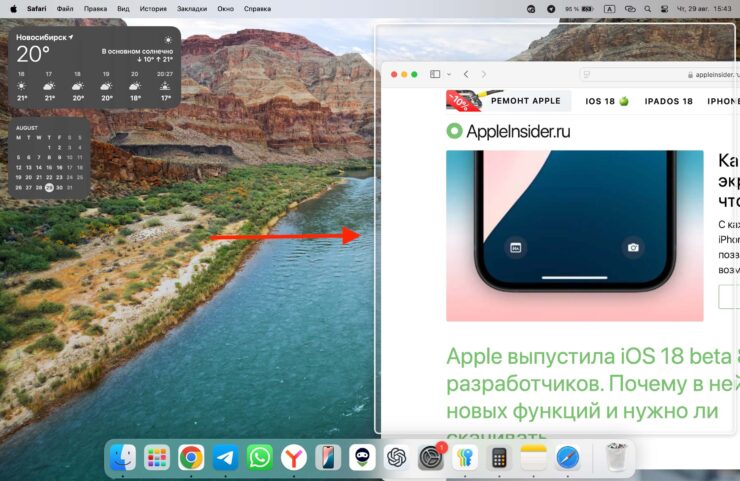Image resolution: width=740 pixels, height=481 pixels.
Task: Open the IPADOS 18 section link
Action: click(x=668, y=101)
